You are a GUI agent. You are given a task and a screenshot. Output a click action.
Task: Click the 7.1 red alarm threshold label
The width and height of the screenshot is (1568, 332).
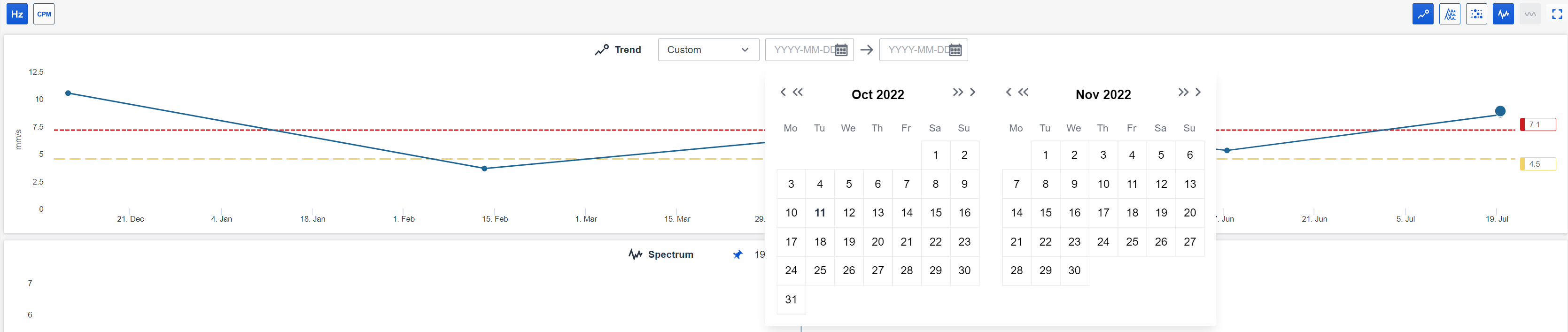click(1538, 124)
